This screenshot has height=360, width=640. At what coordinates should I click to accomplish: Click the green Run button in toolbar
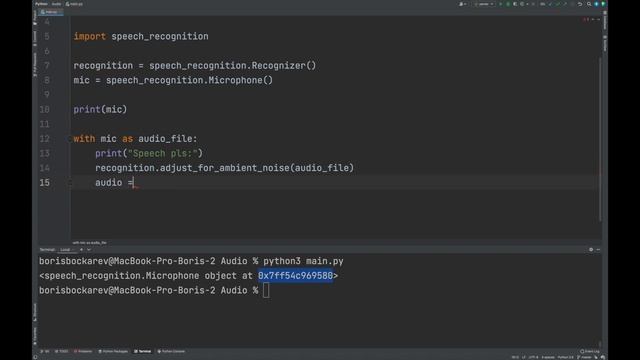(500, 4)
